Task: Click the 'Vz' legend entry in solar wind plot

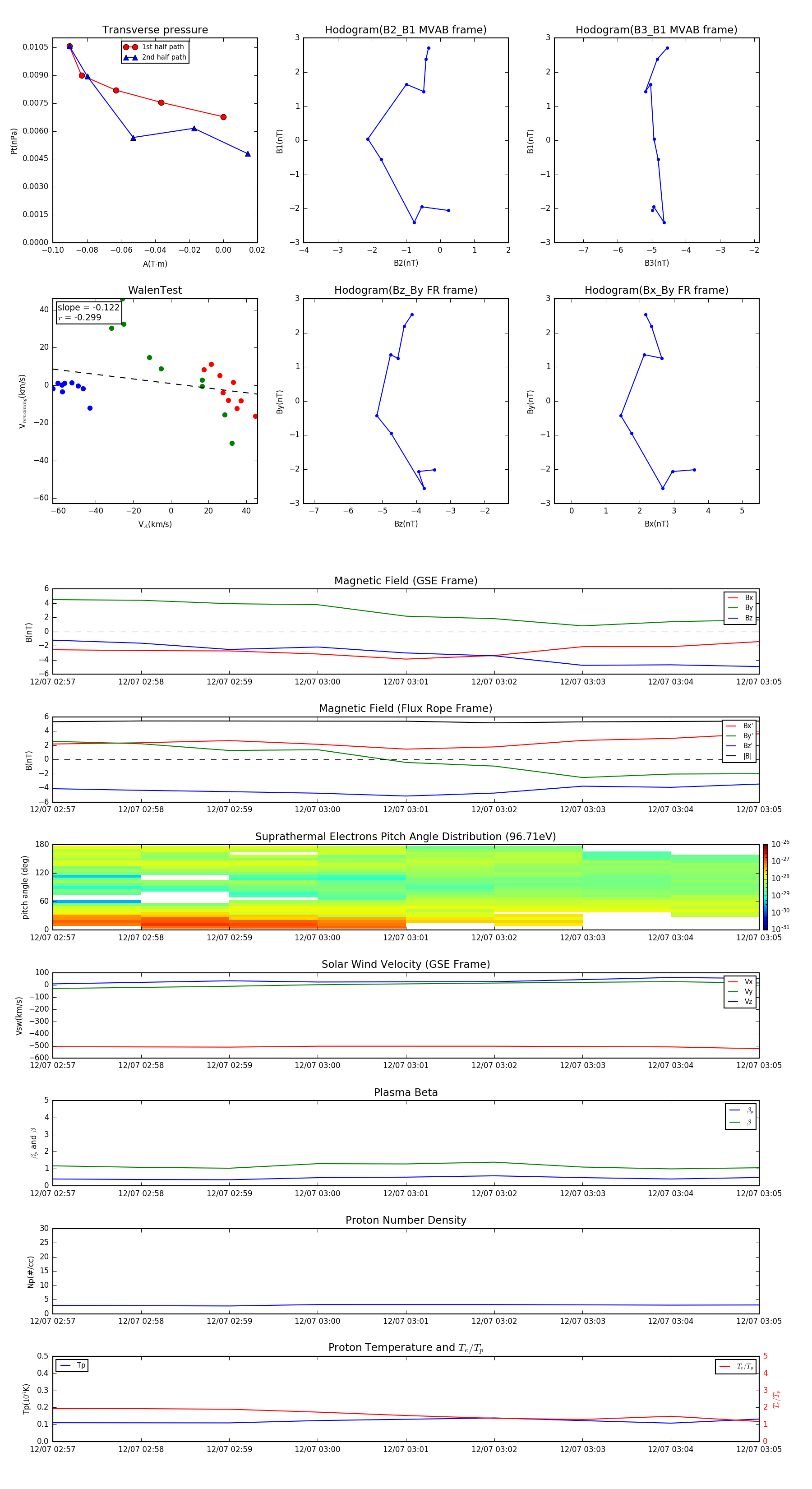Action: pyautogui.click(x=740, y=1002)
